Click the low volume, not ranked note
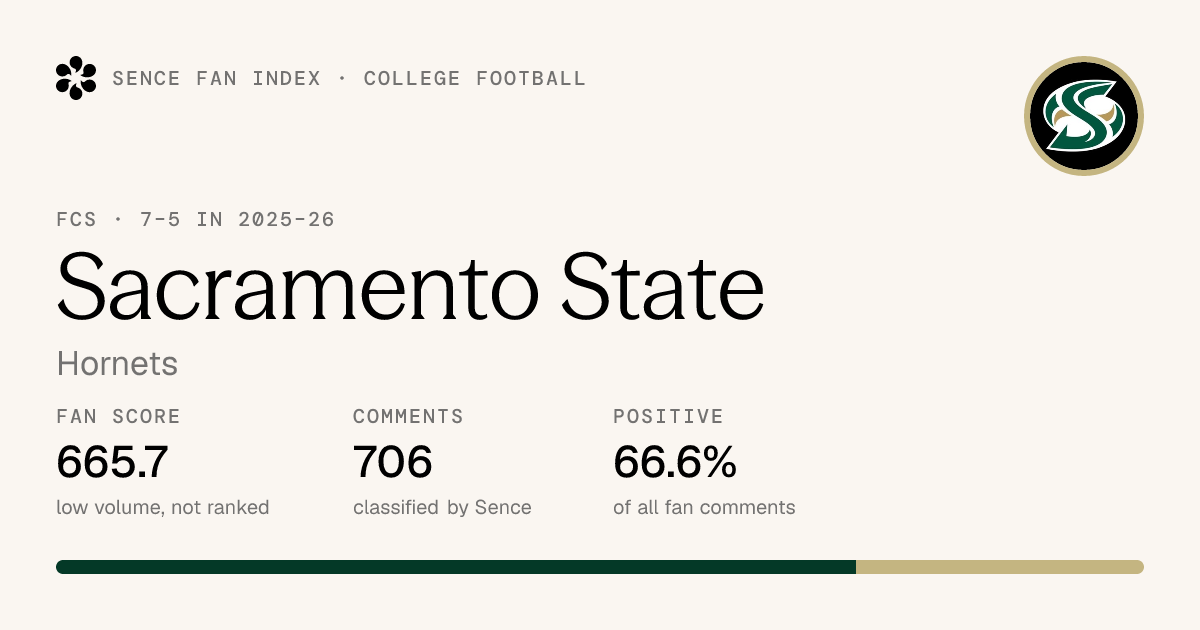 (163, 508)
